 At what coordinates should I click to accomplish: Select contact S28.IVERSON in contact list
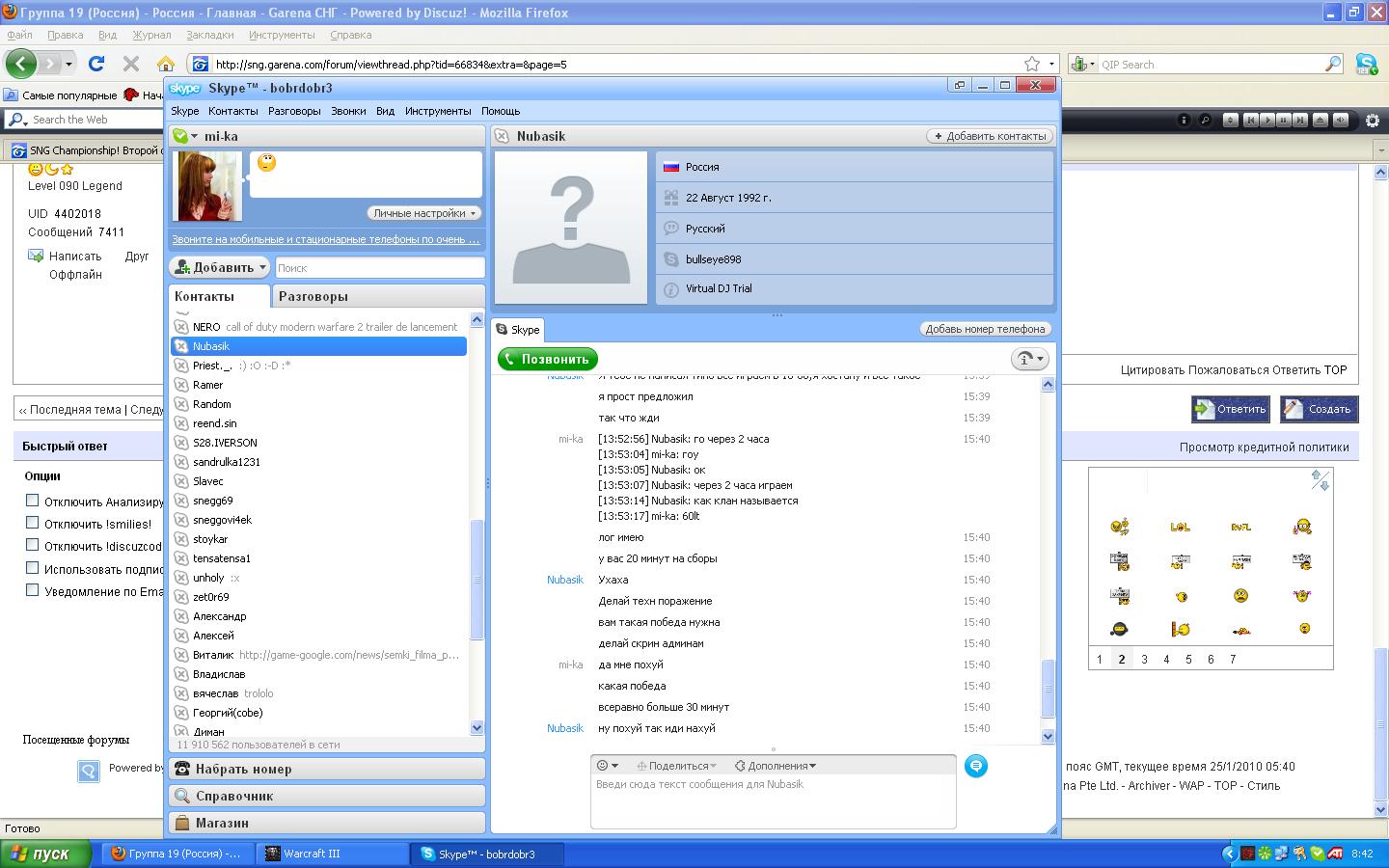click(x=319, y=443)
